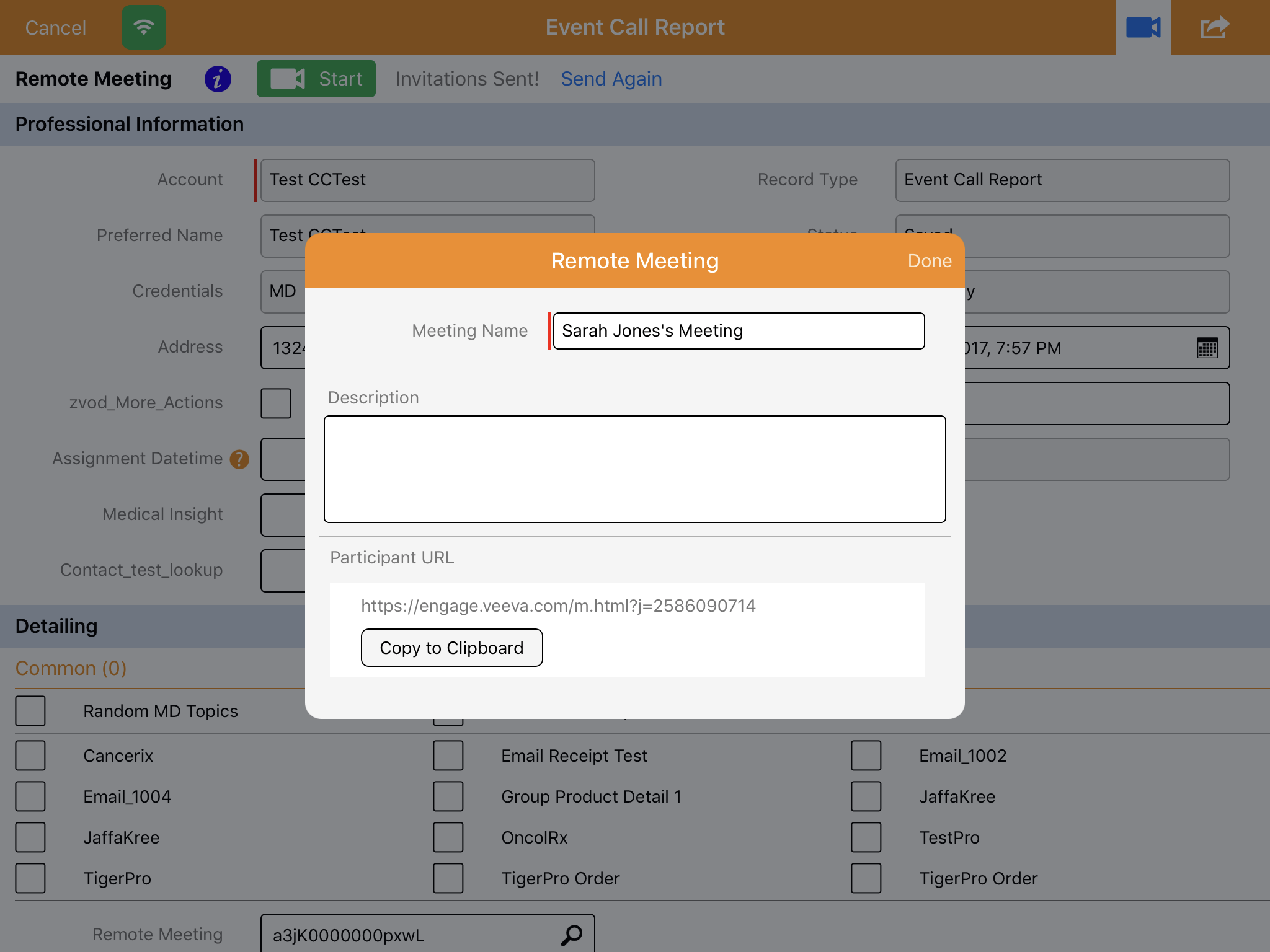Tick the zvod_More_Actions checkbox
Viewport: 1270px width, 952px height.
click(x=276, y=403)
